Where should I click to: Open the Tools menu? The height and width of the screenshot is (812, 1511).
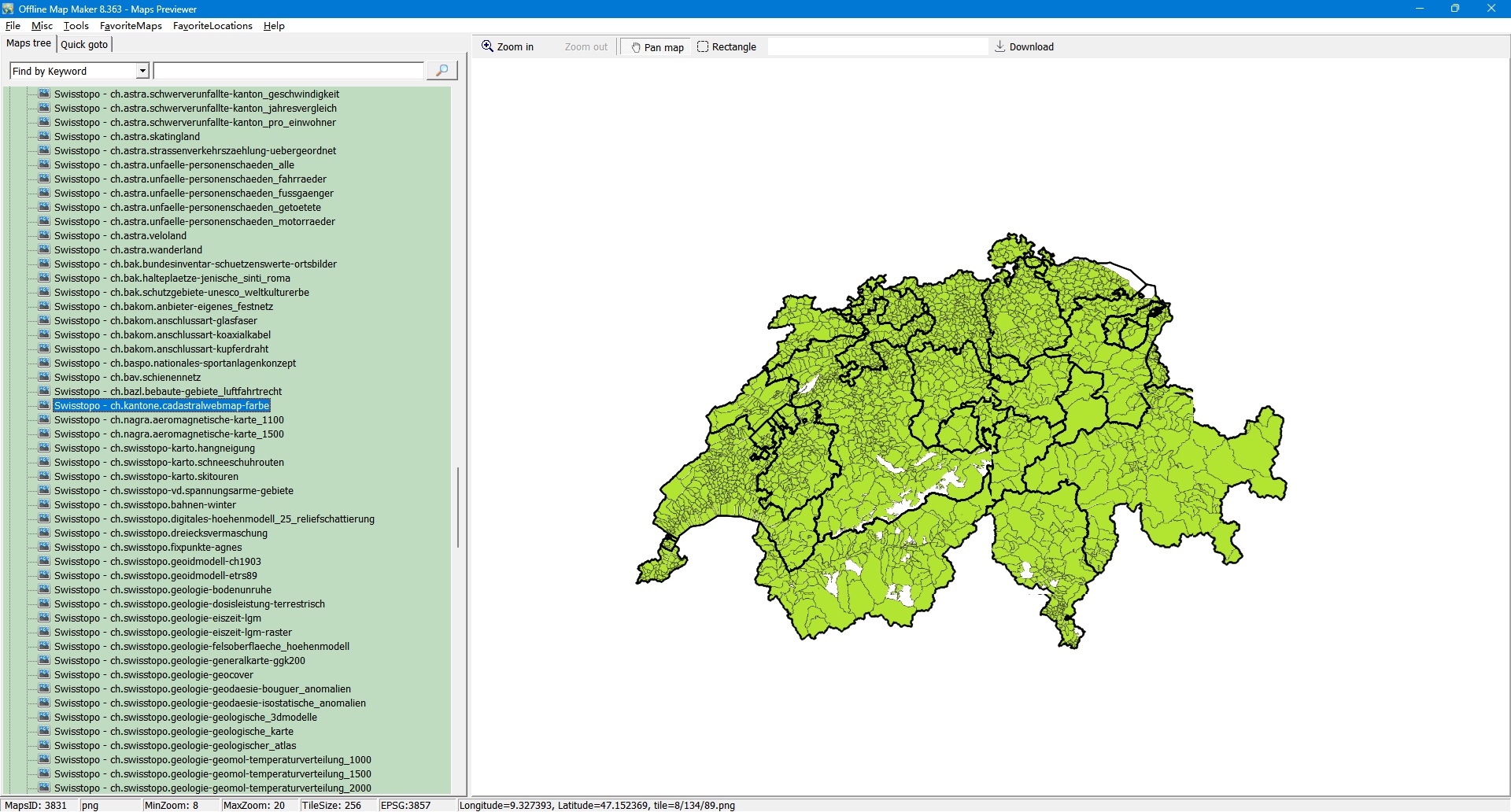click(76, 26)
